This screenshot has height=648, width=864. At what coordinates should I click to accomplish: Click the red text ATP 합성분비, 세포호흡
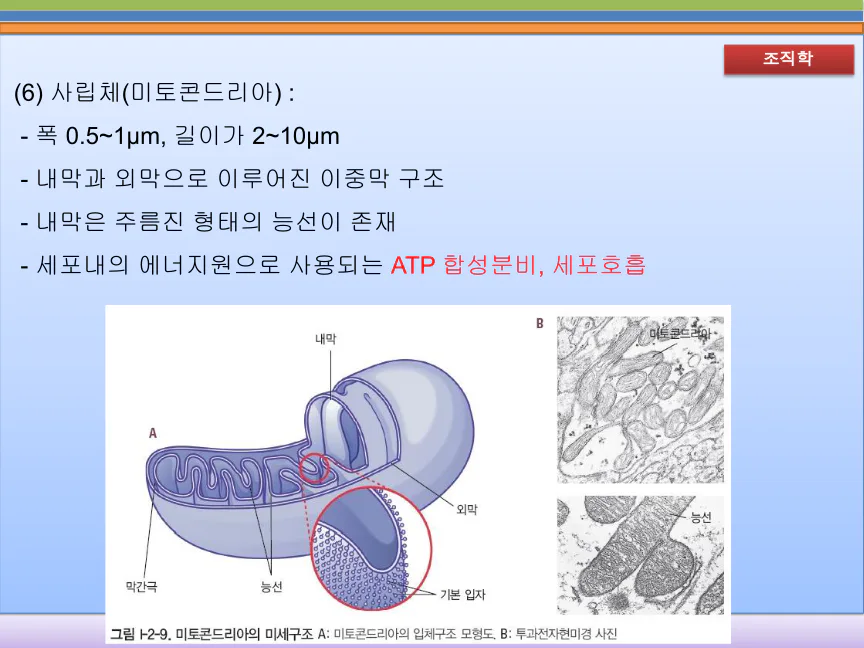point(518,266)
